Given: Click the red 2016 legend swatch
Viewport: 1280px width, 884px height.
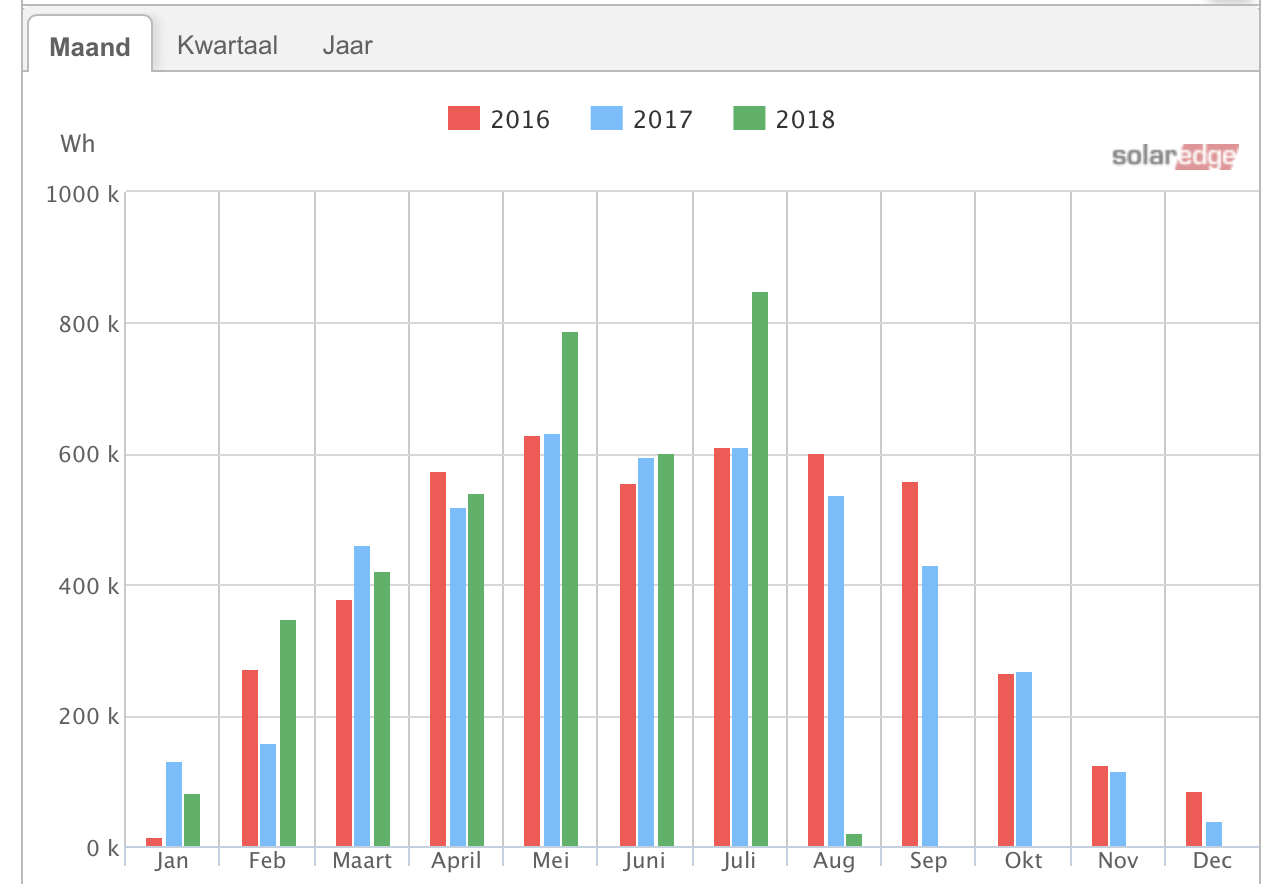Looking at the screenshot, I should tap(464, 119).
